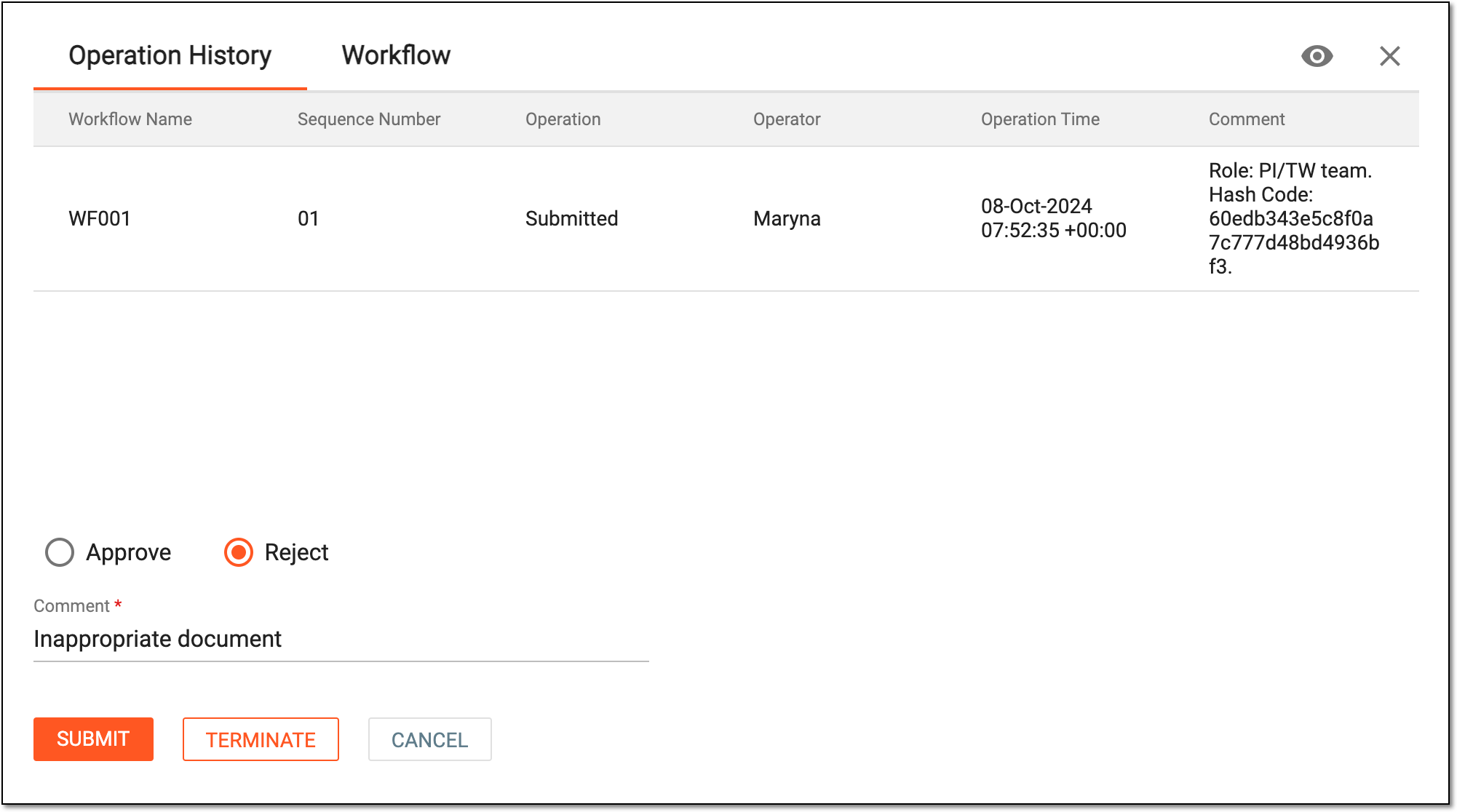1457x812 pixels.
Task: Select the Reject radio button
Action: pyautogui.click(x=239, y=552)
